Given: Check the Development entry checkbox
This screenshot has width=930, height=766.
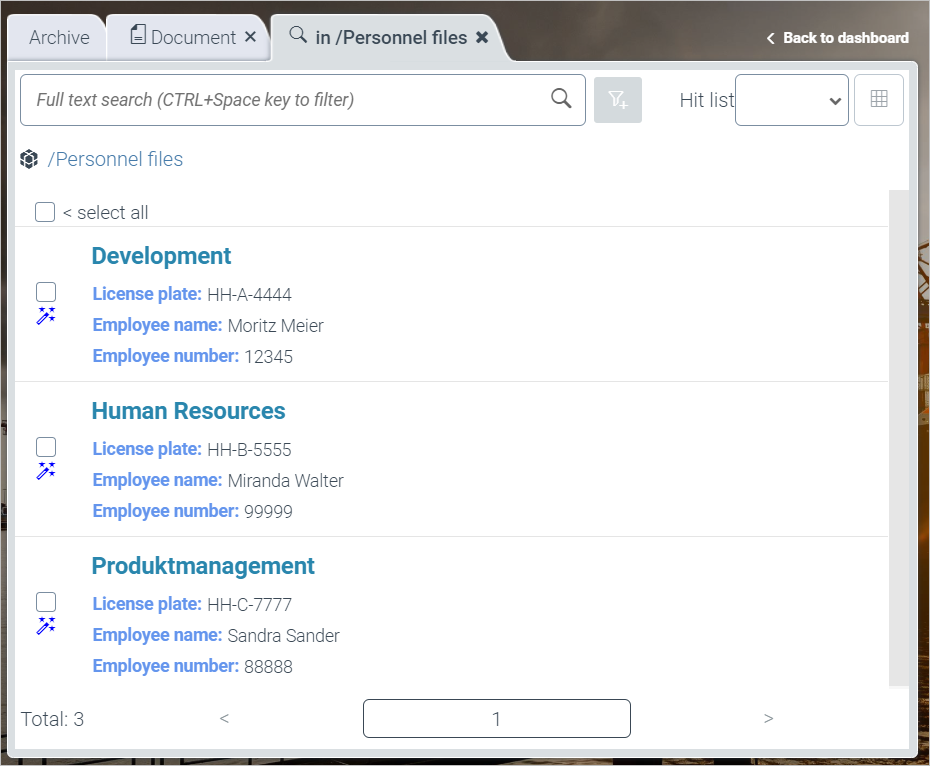Looking at the screenshot, I should (x=46, y=292).
